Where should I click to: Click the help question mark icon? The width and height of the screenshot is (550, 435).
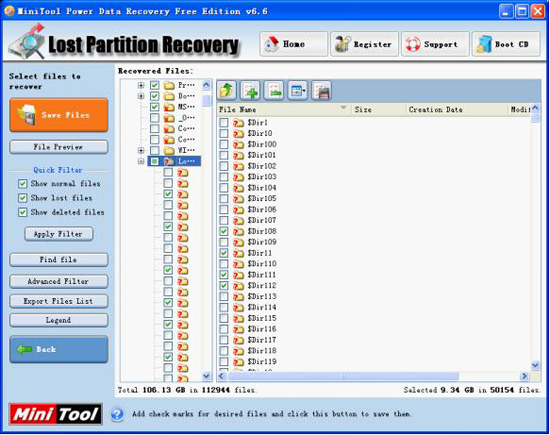pos(117,414)
